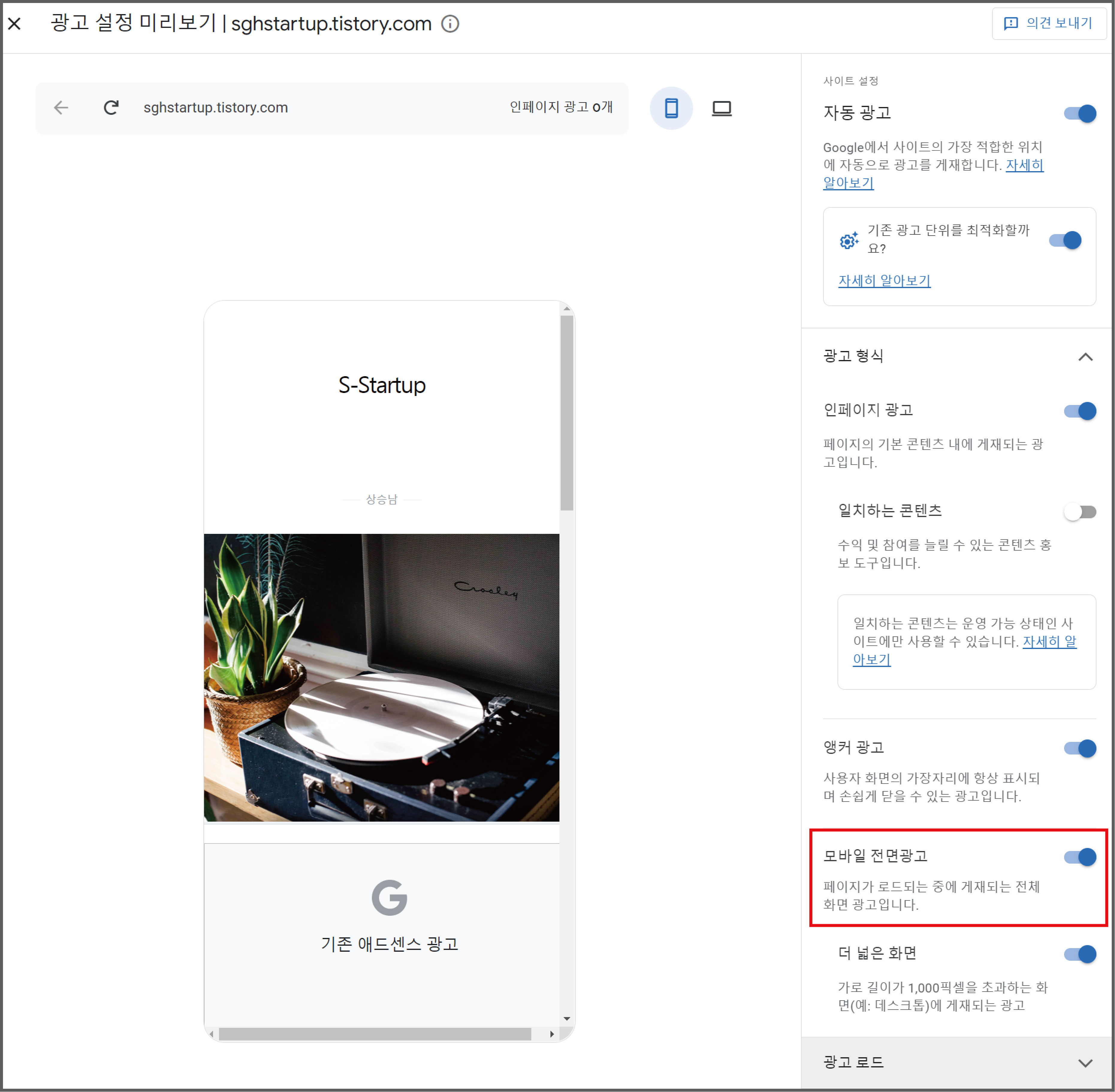Collapse the 광고 형식 section

pos(1085,357)
